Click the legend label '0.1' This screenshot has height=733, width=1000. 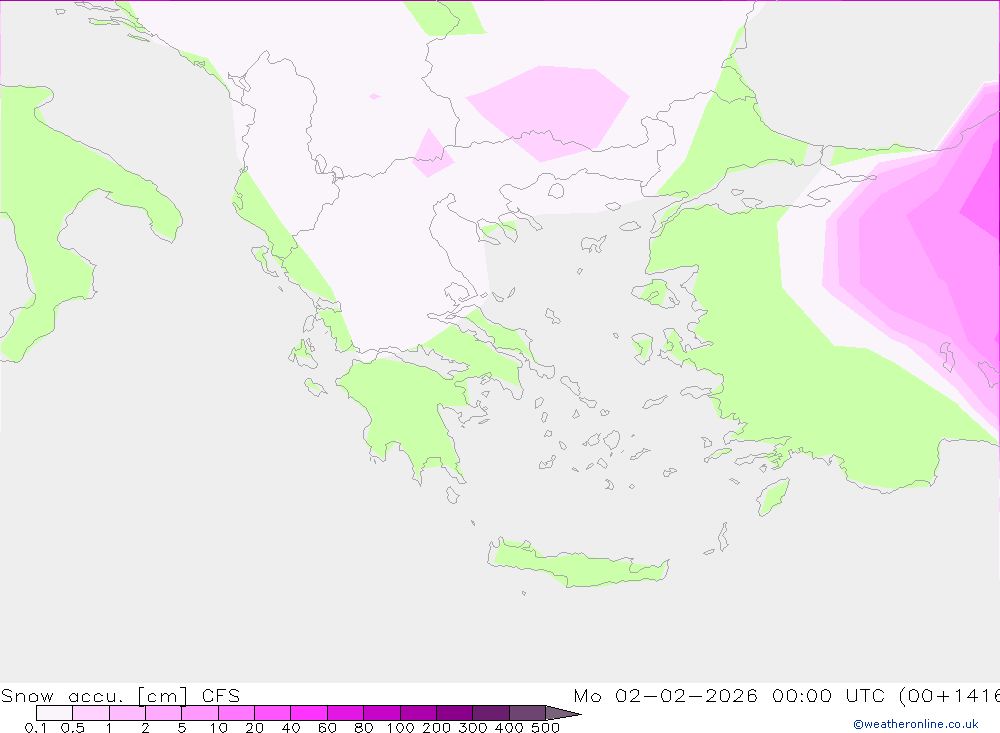[36, 727]
